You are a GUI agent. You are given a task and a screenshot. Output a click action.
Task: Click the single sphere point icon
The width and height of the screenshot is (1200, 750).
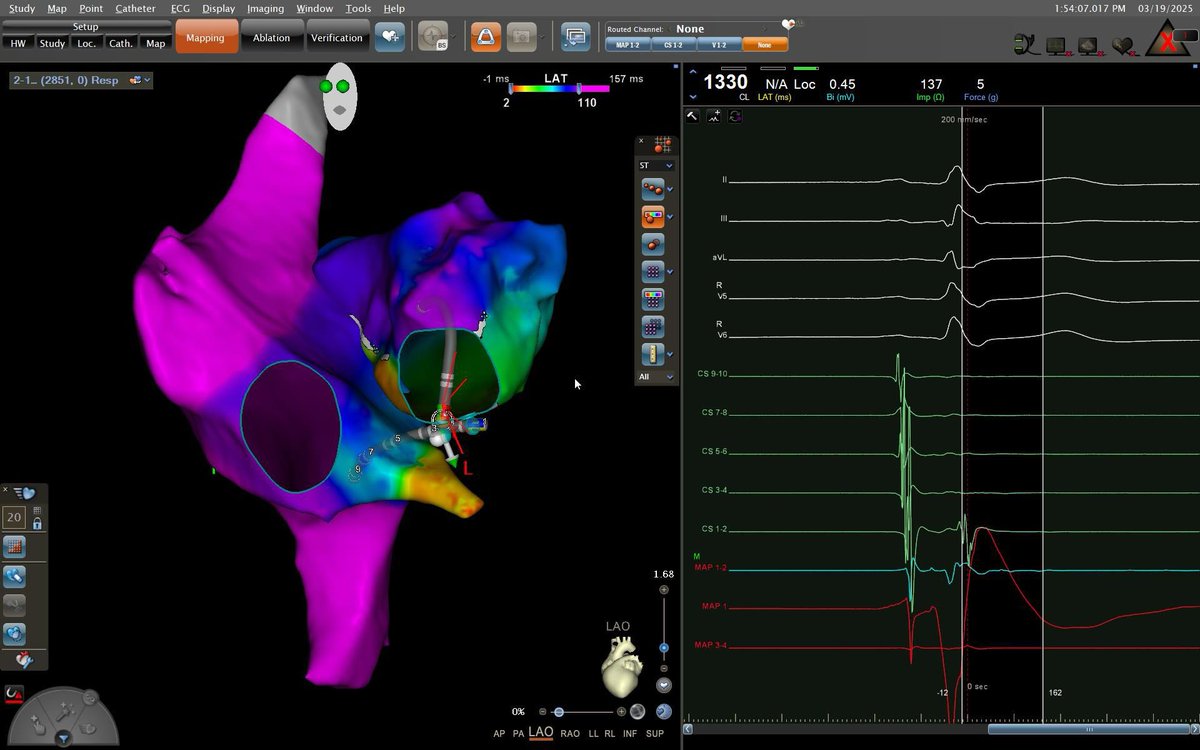652,243
